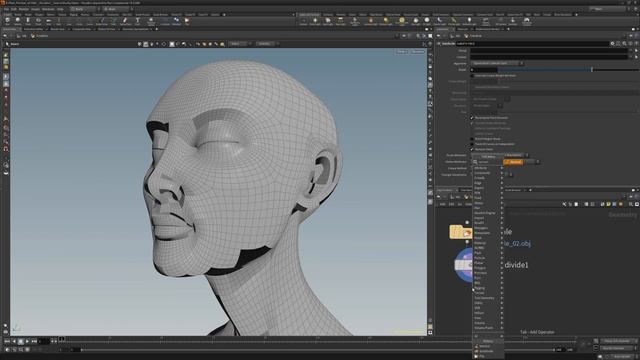Screen dimensions: 640x360
Task: Toggle Recompute Point Normals checkbox
Action: (472, 118)
